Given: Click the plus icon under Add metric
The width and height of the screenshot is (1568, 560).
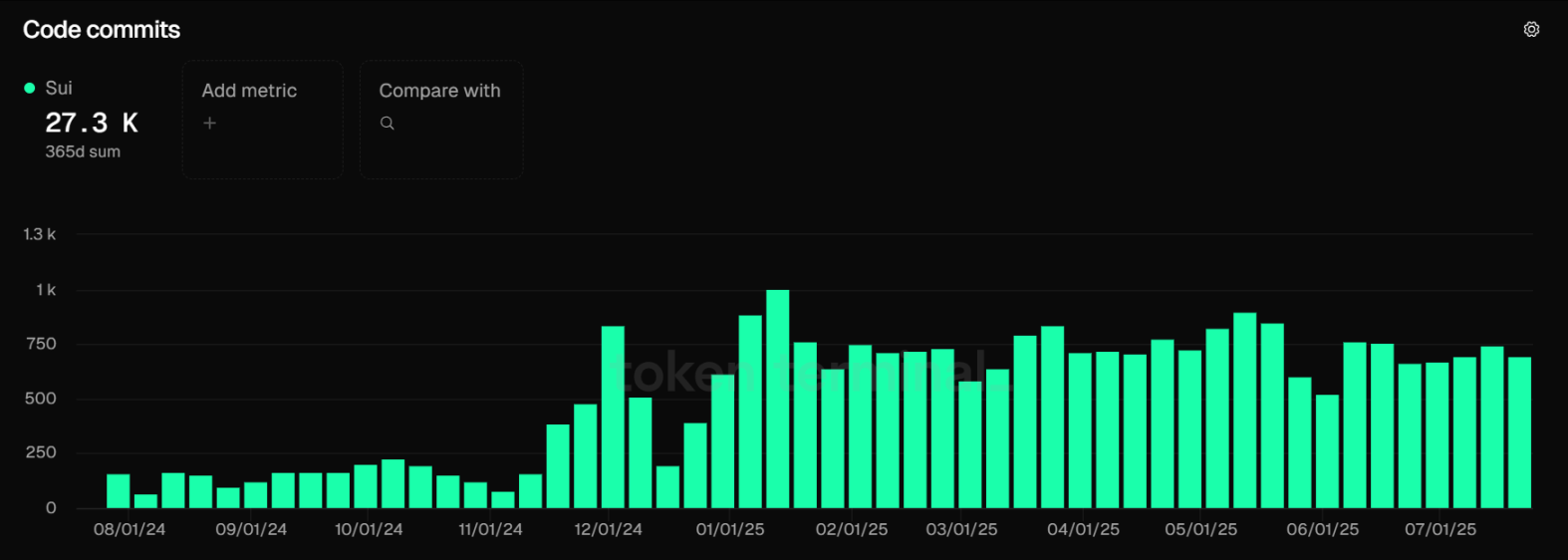Looking at the screenshot, I should [x=209, y=124].
